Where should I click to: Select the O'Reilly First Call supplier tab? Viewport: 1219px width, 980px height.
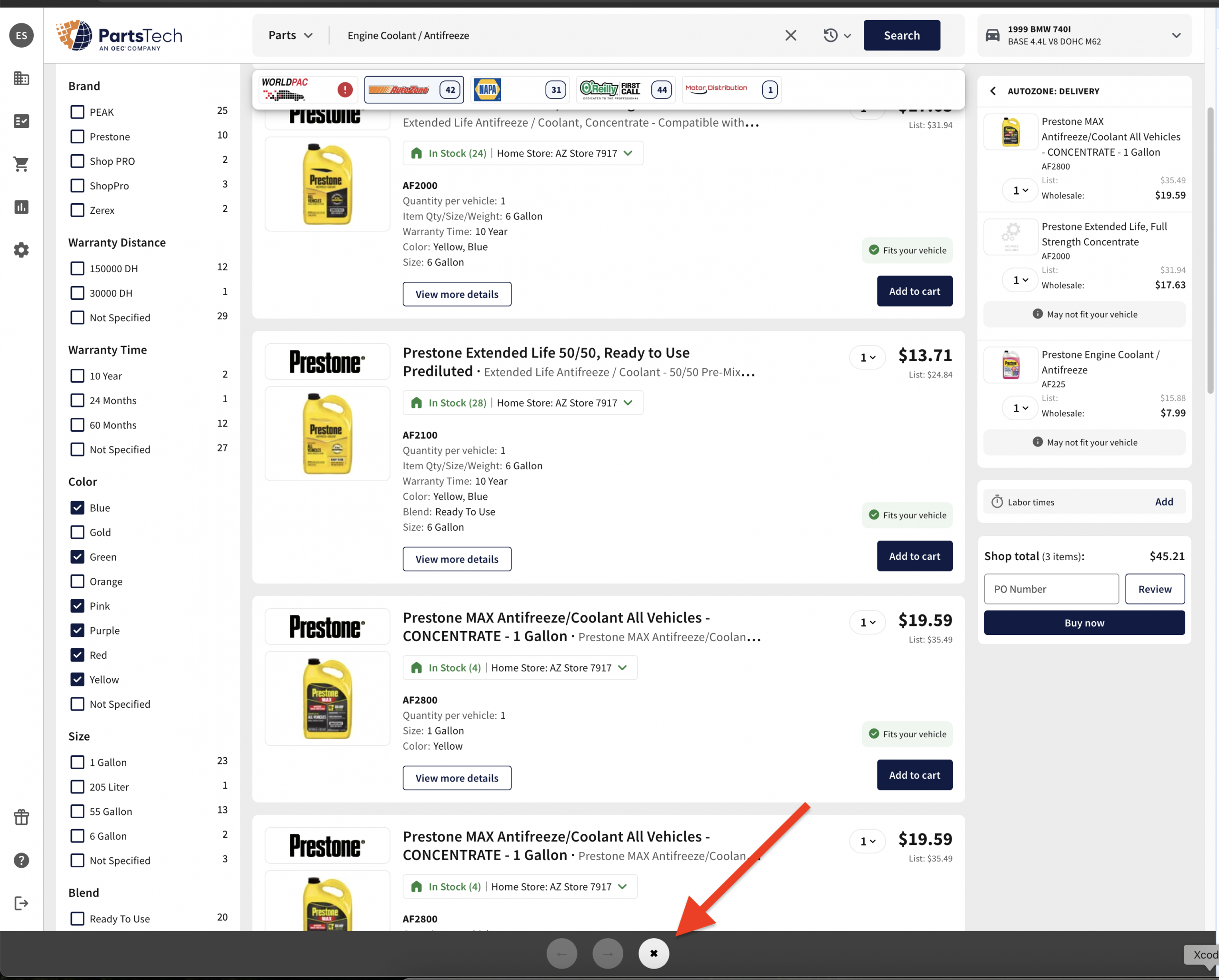(625, 89)
